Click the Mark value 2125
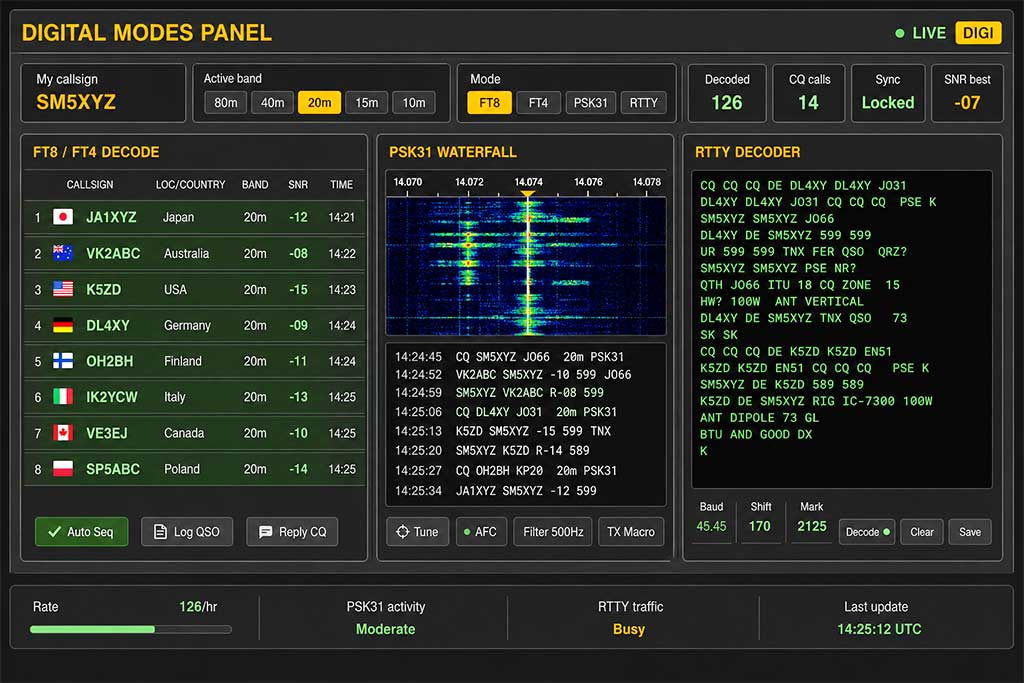The width and height of the screenshot is (1024, 683). tap(812, 526)
